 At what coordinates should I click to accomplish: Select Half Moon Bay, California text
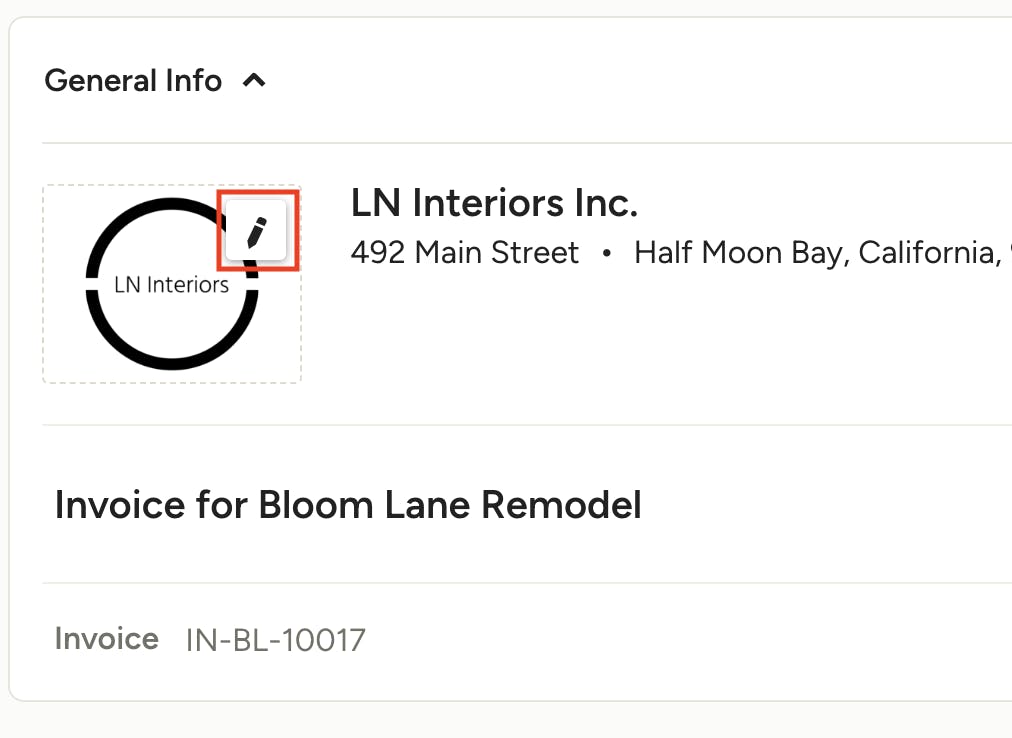(x=817, y=252)
